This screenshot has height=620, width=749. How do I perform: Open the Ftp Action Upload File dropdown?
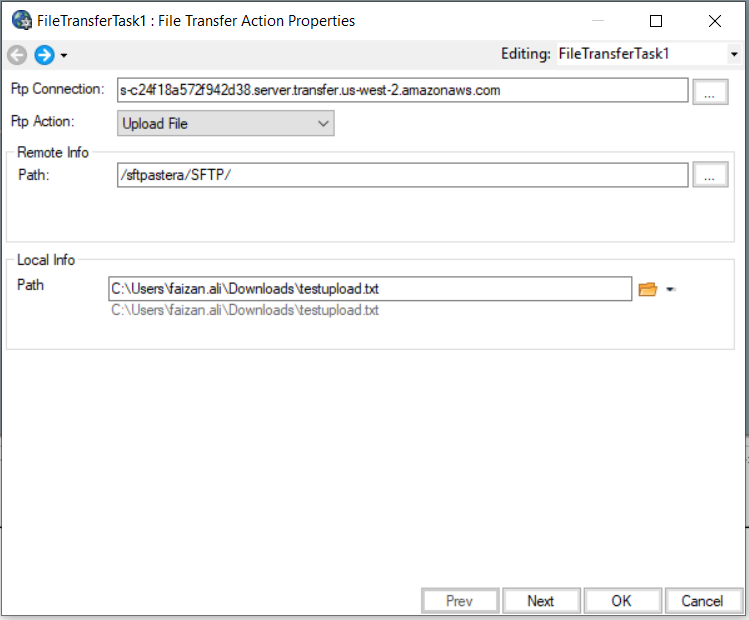(x=226, y=123)
